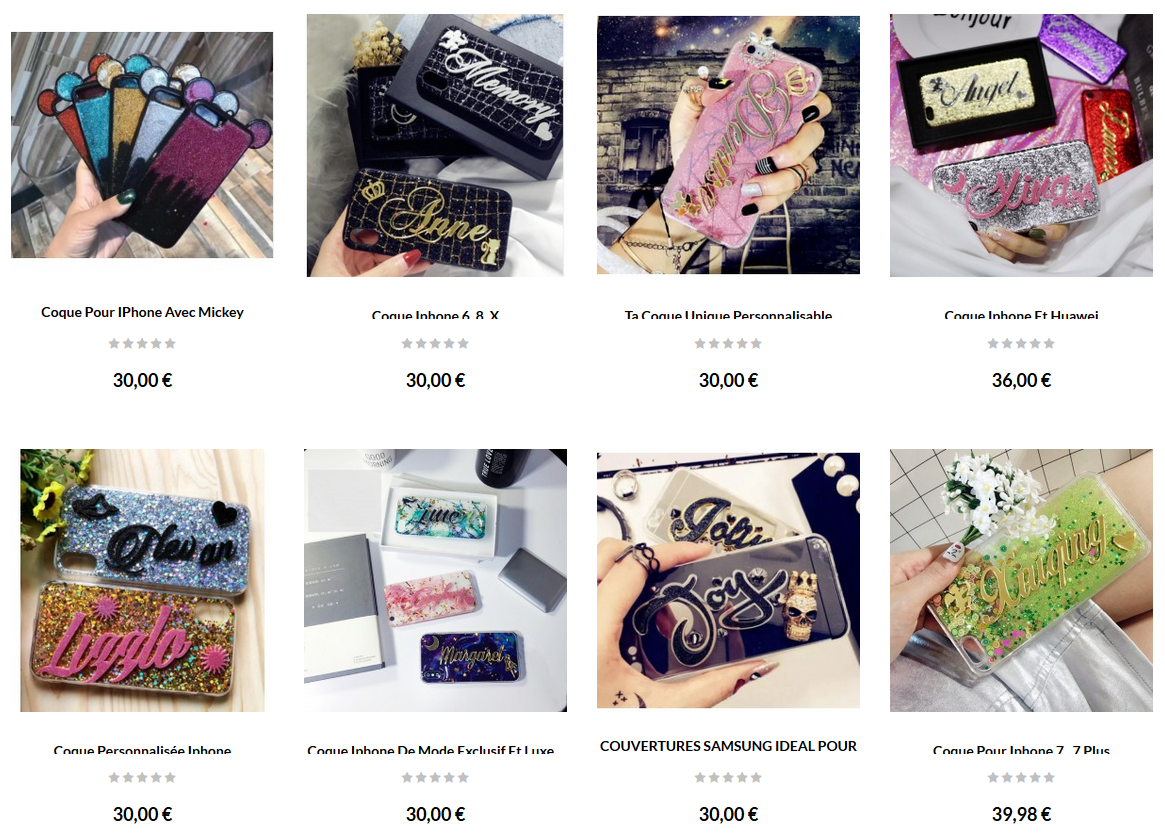Rate the Mickey case with stars
Image resolution: width=1165 pixels, height=835 pixels.
[142, 343]
